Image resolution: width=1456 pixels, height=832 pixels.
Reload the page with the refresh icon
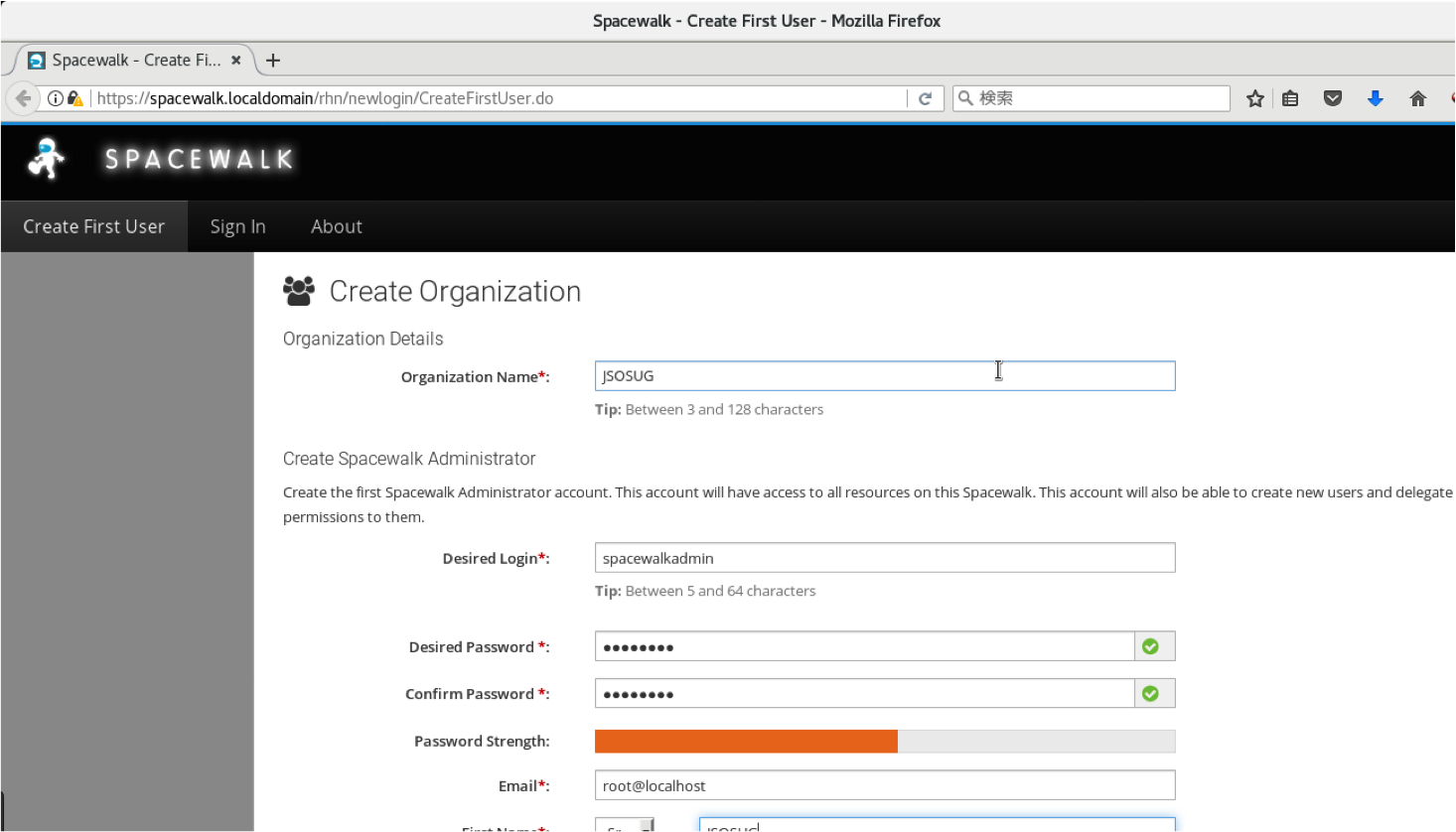[925, 98]
